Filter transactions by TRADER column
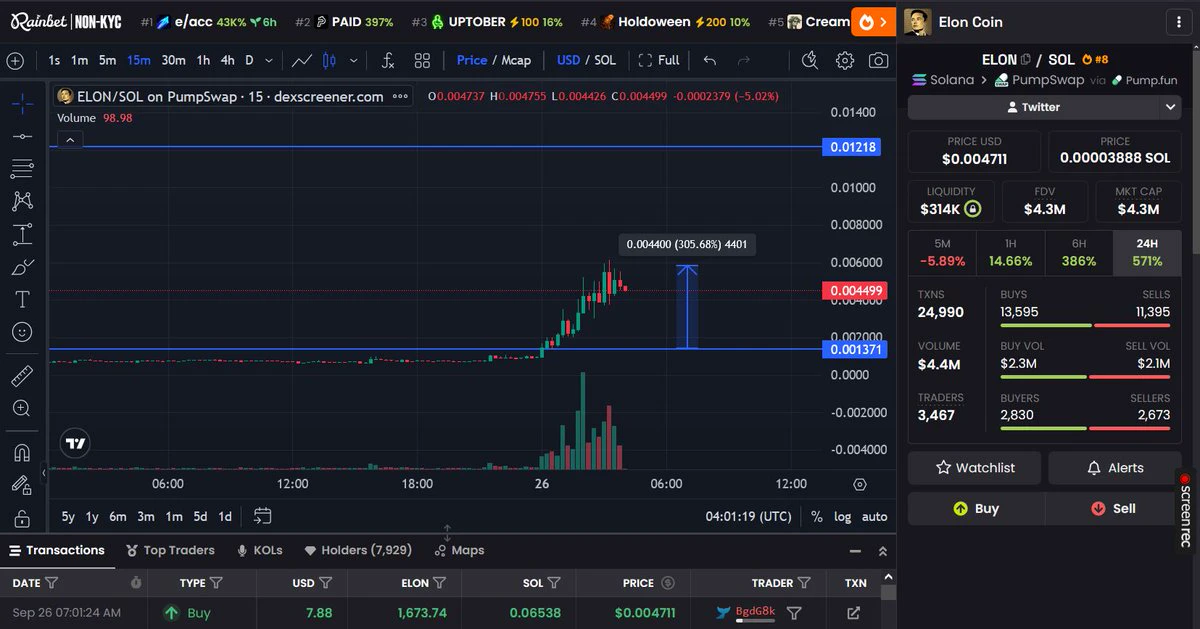The height and width of the screenshot is (629, 1200). [803, 583]
